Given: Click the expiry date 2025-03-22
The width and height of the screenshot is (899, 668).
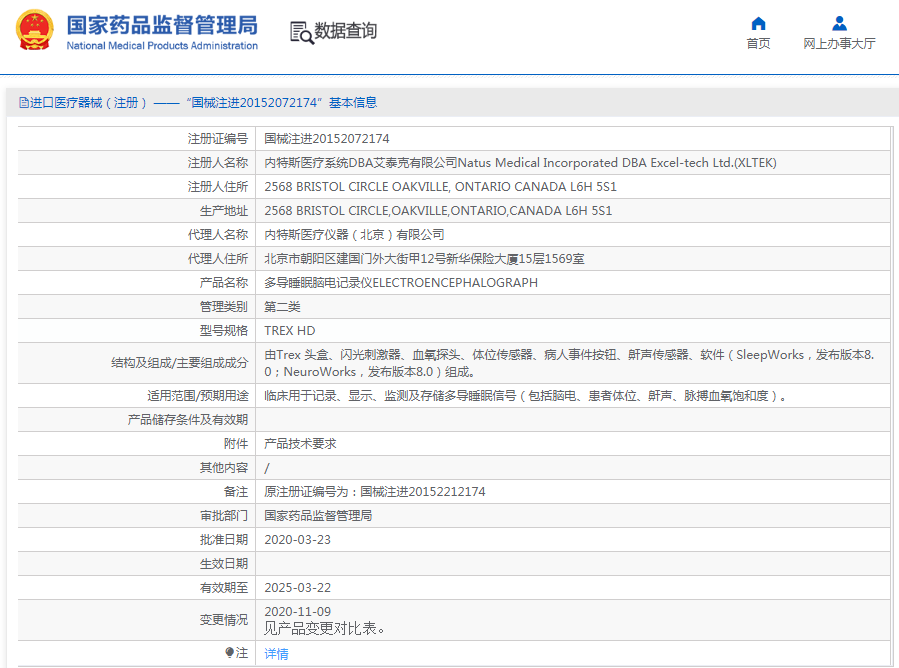Looking at the screenshot, I should point(297,588).
